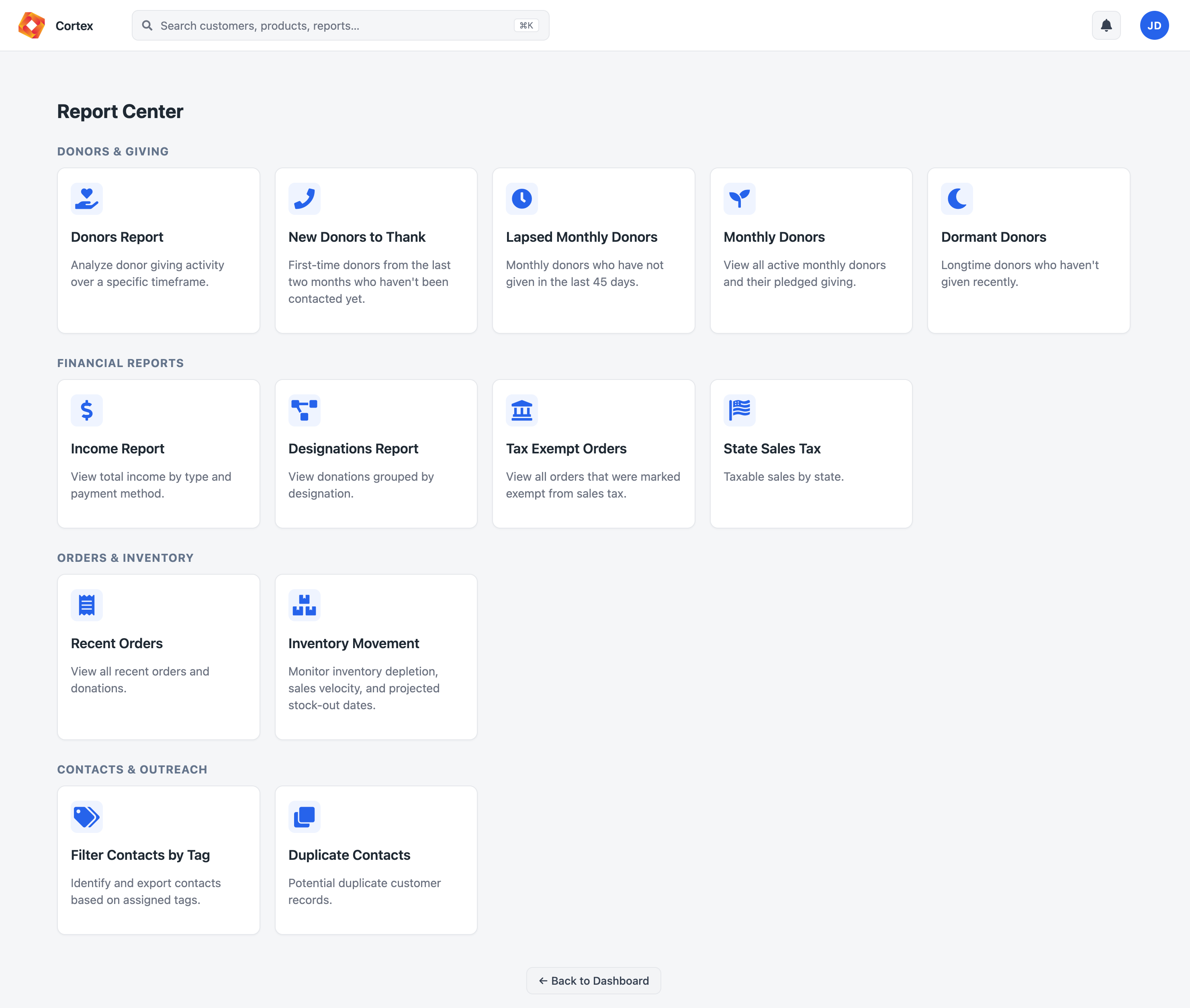Click 'Taxable sales by state.' text
1190x1008 pixels.
[783, 477]
